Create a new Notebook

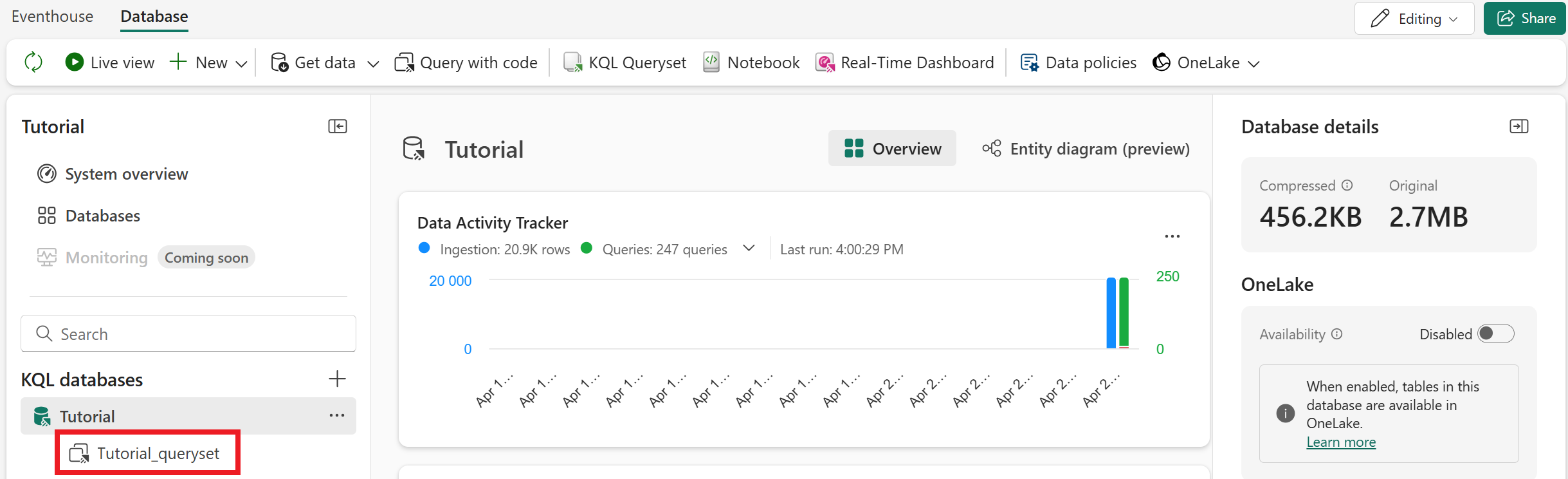pyautogui.click(x=751, y=62)
